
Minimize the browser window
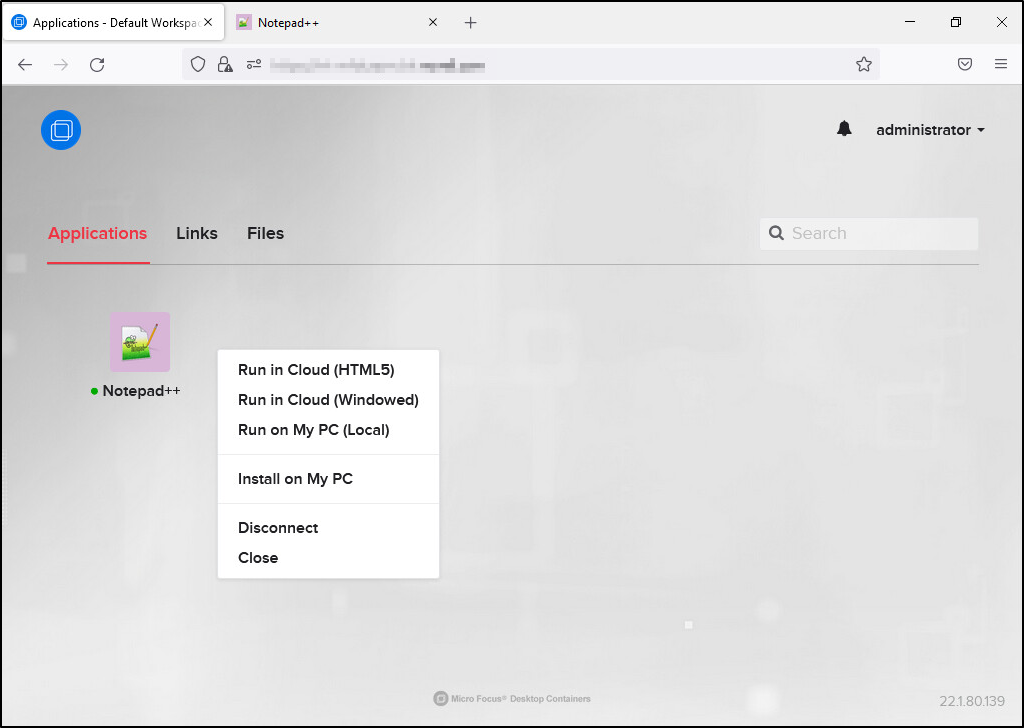pyautogui.click(x=910, y=22)
